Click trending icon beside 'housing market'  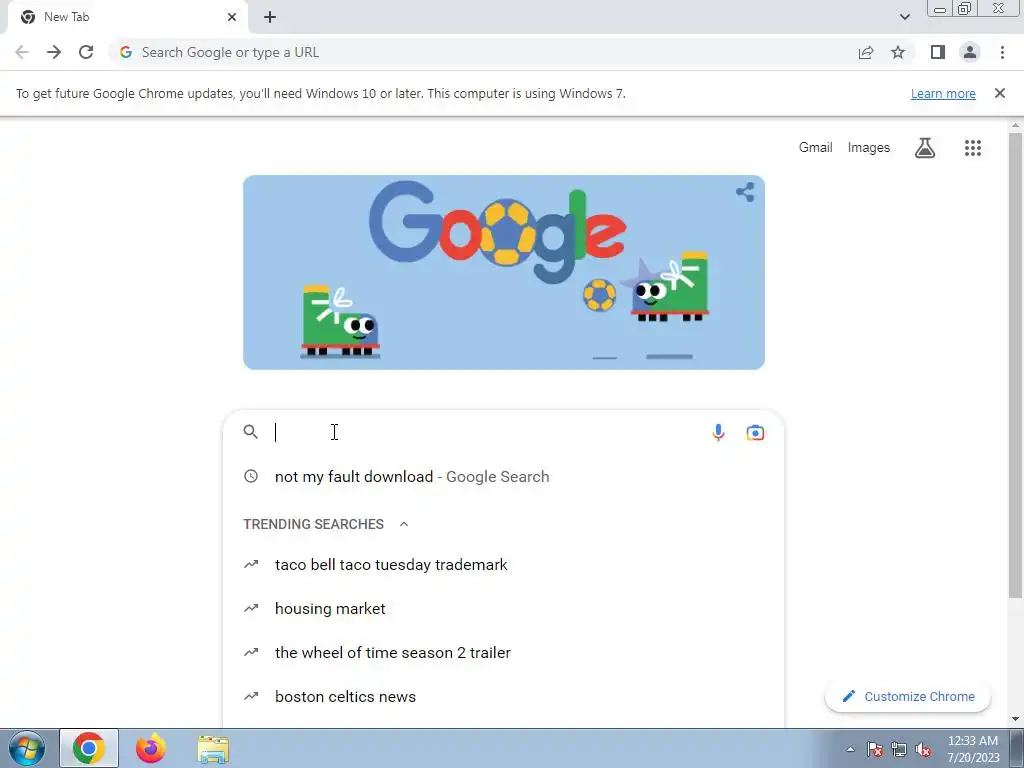(x=251, y=608)
